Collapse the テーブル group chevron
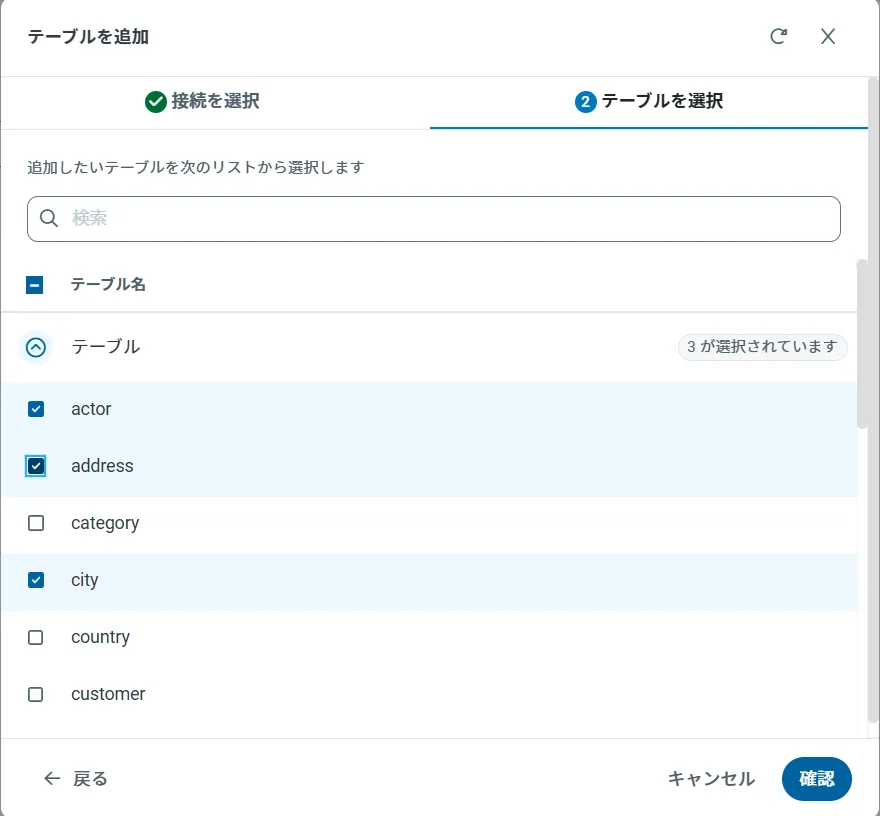This screenshot has width=880, height=816. 36,347
